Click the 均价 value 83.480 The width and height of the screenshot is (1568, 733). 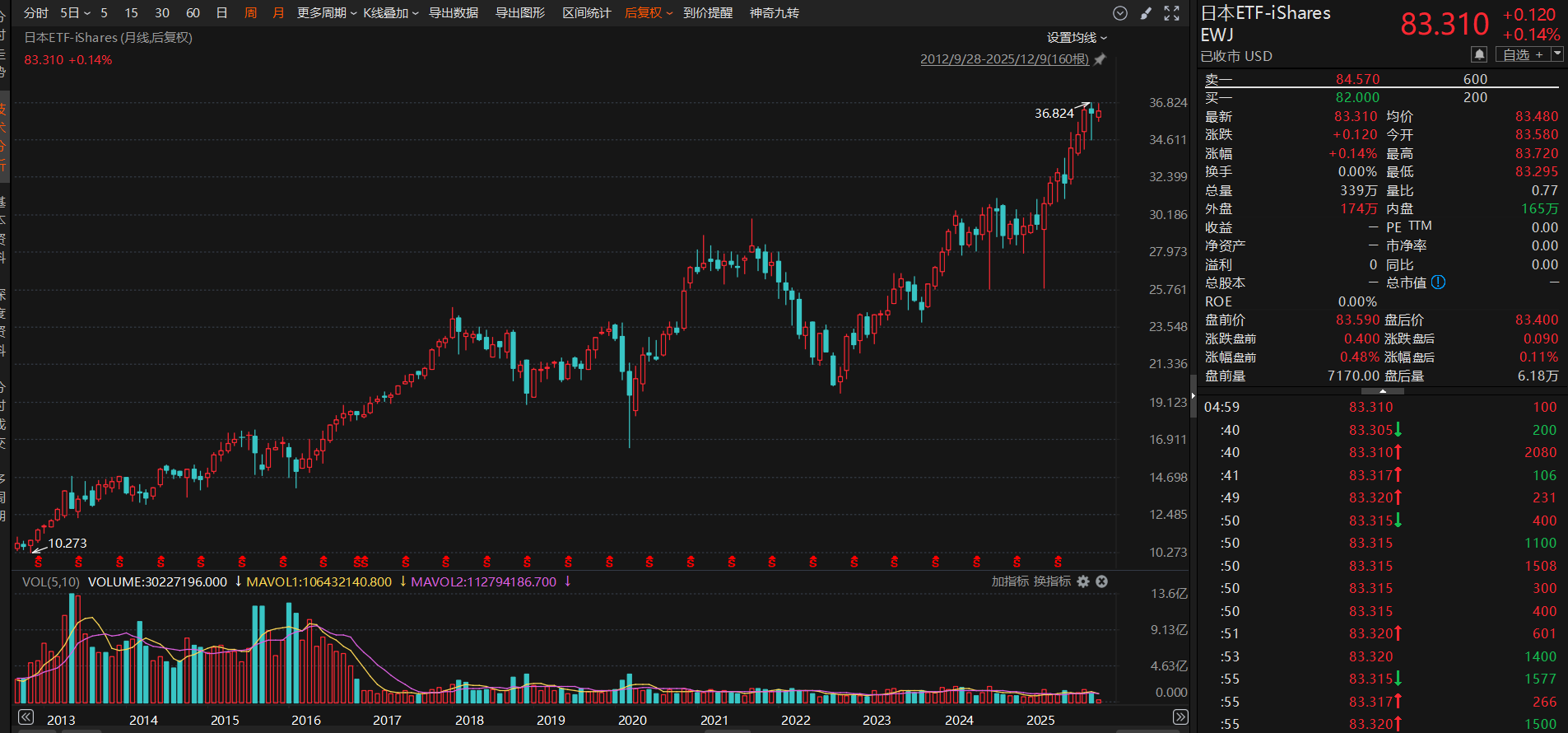tap(1537, 117)
